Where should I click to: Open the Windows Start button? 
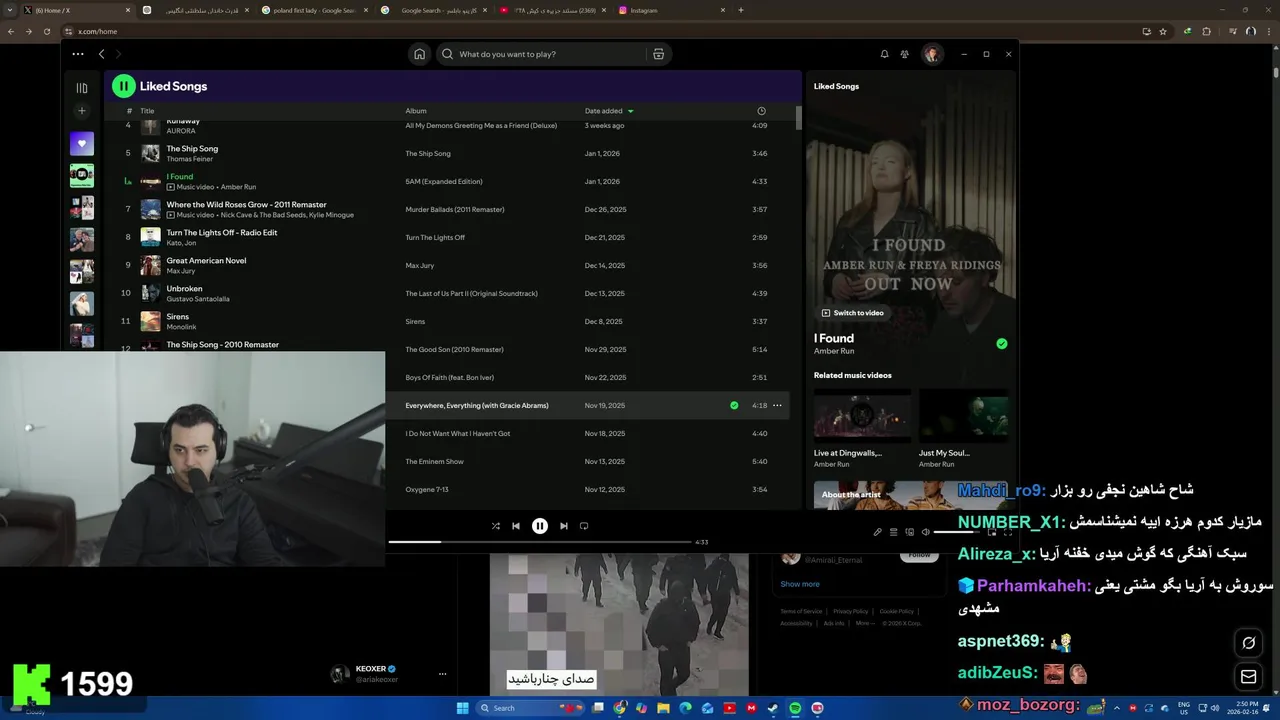point(462,708)
